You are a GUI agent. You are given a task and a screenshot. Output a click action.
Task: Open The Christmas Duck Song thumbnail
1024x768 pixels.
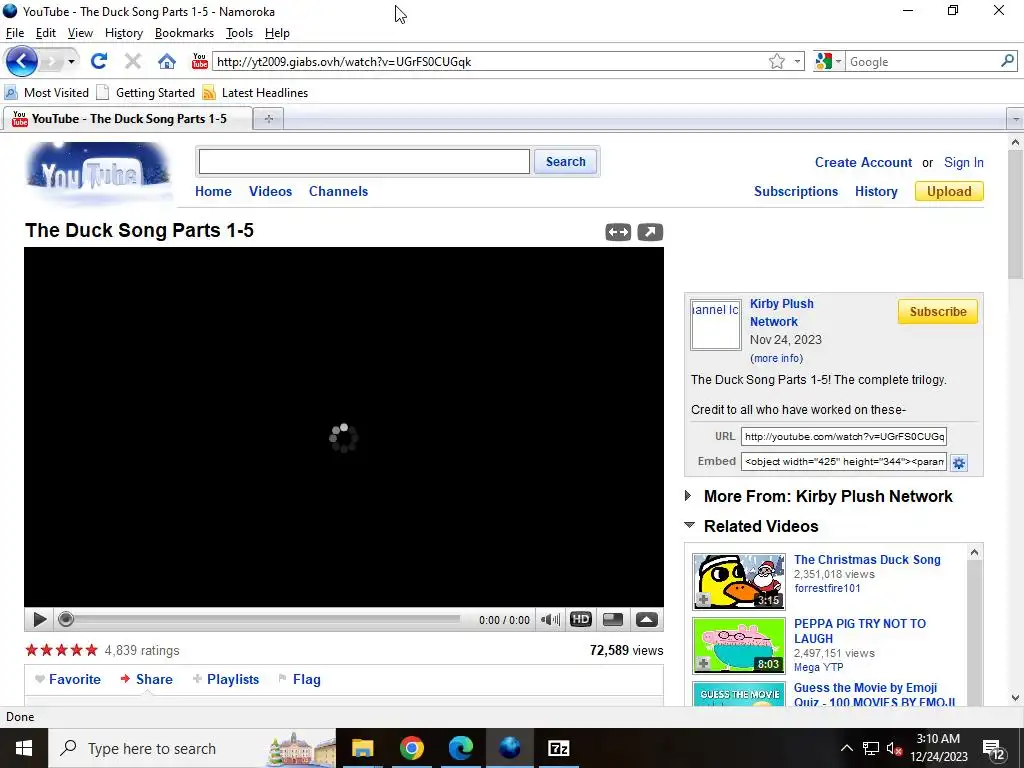coord(739,581)
